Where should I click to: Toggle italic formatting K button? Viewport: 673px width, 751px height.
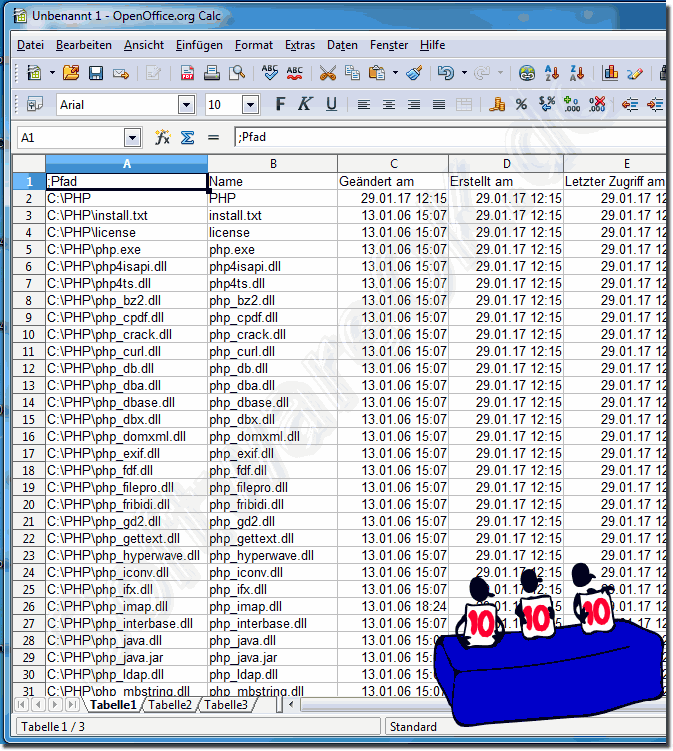point(305,104)
